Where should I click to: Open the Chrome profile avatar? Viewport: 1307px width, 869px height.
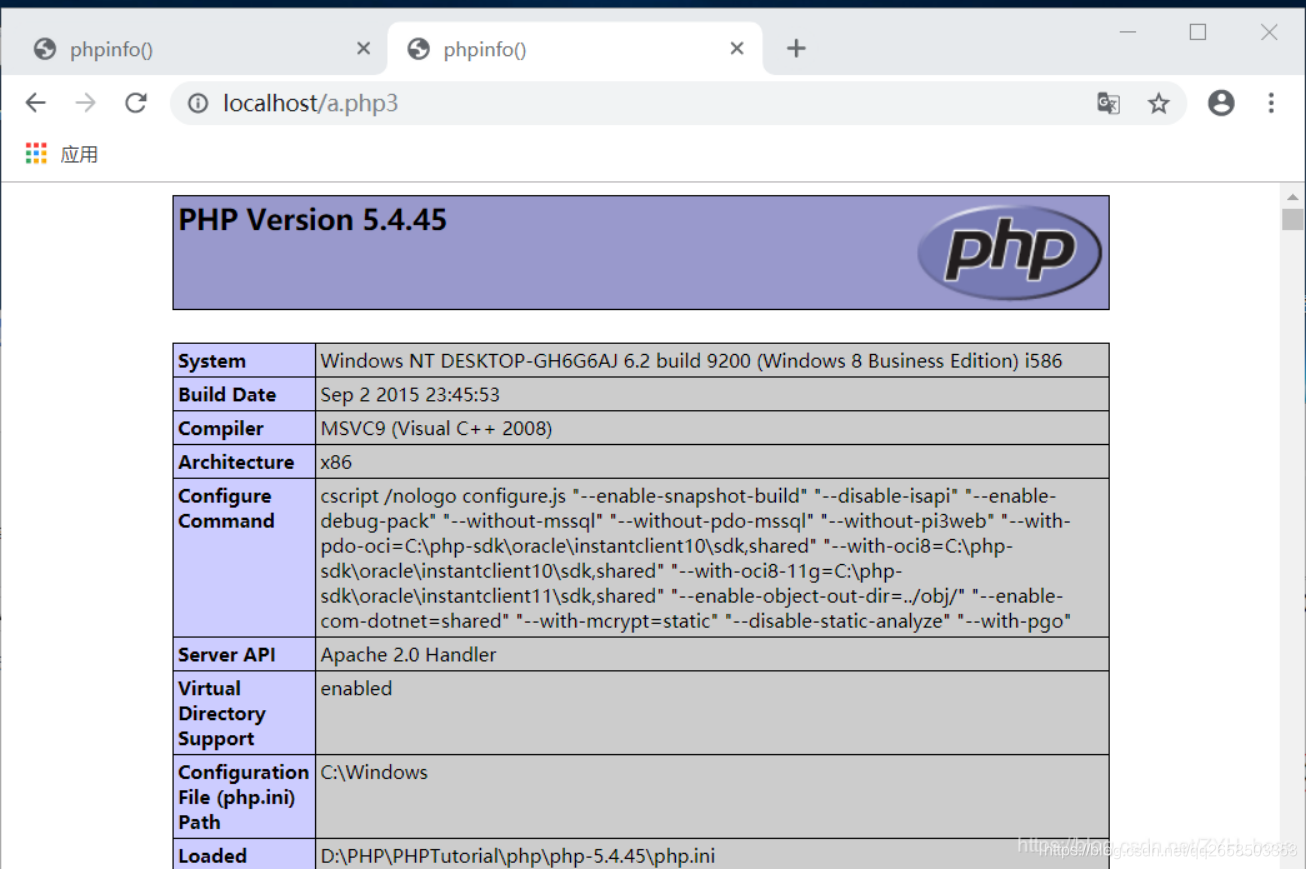point(1221,102)
